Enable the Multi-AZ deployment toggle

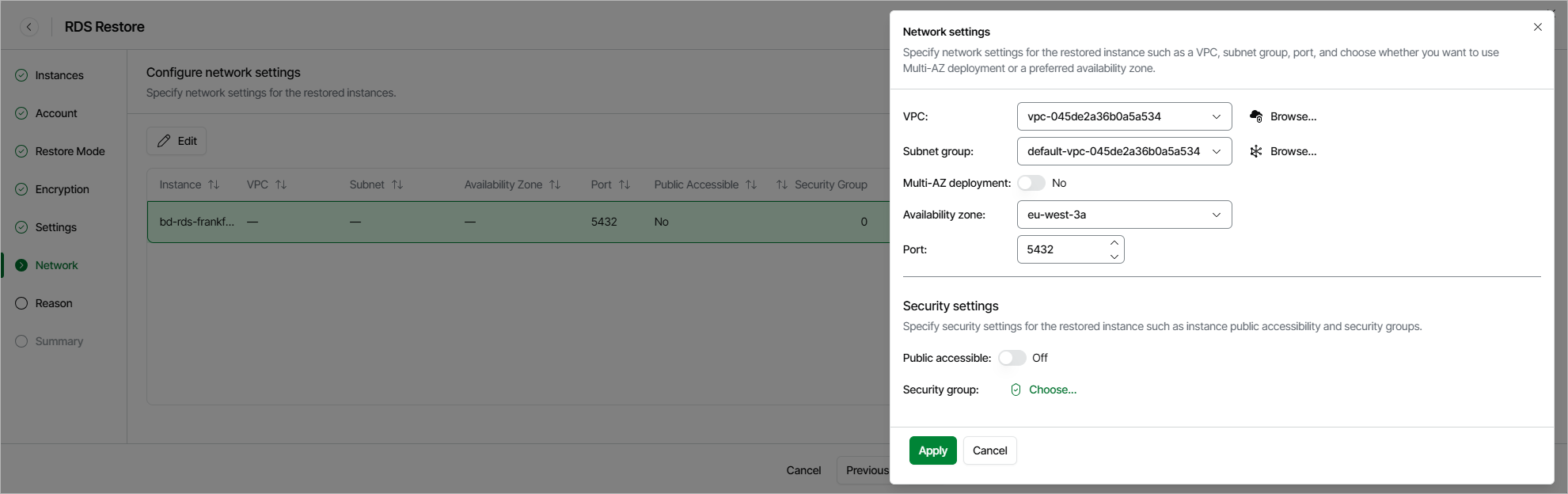click(1031, 183)
